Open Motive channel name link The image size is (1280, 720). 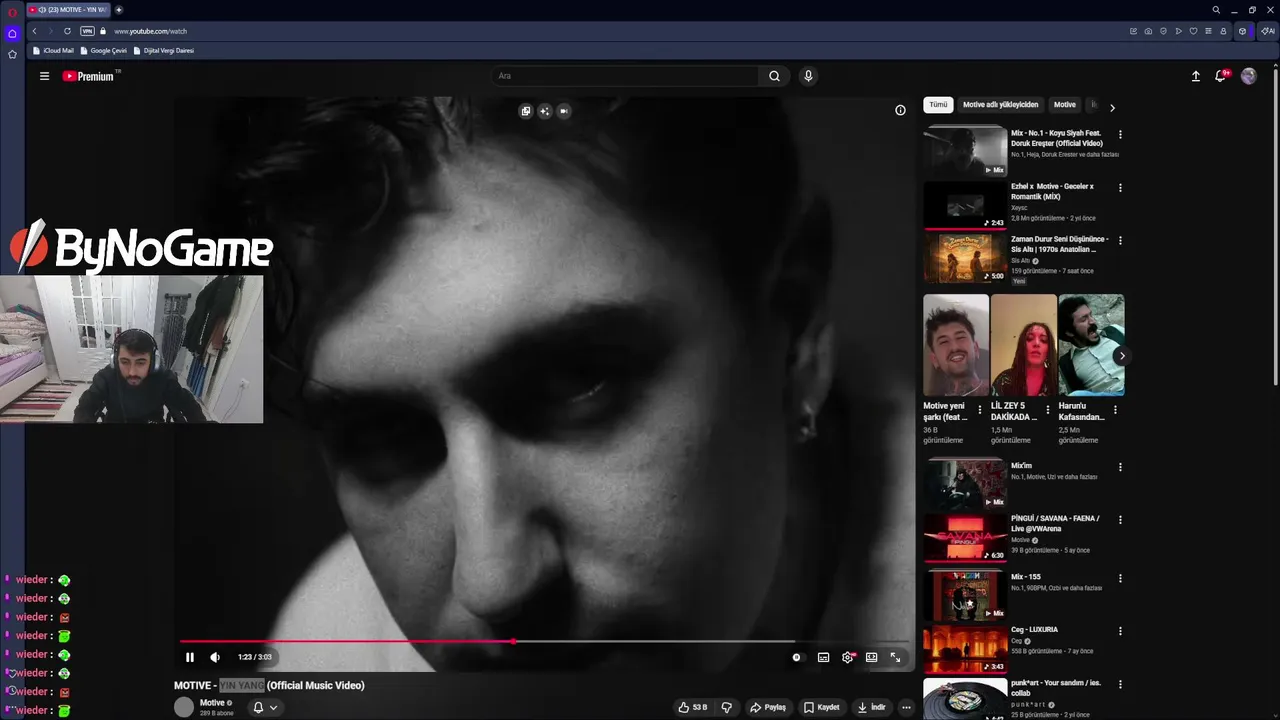click(x=212, y=703)
